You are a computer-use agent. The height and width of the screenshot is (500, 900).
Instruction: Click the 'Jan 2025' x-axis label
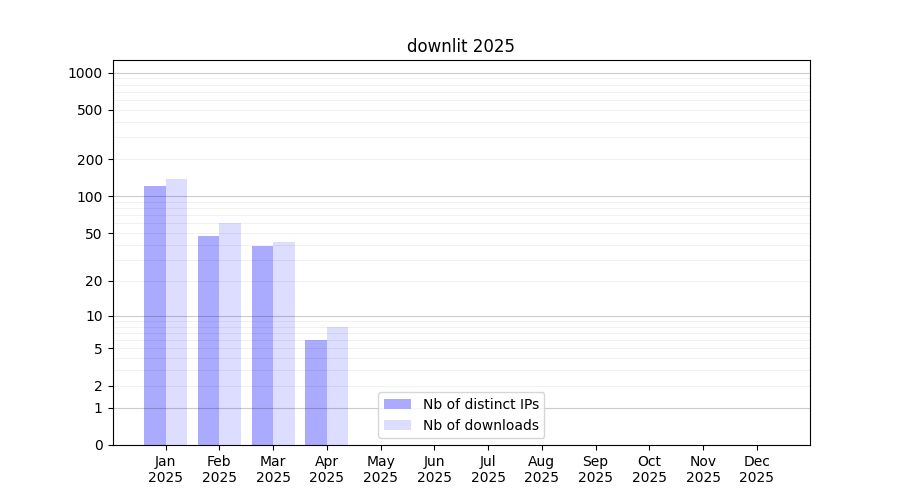pos(166,469)
